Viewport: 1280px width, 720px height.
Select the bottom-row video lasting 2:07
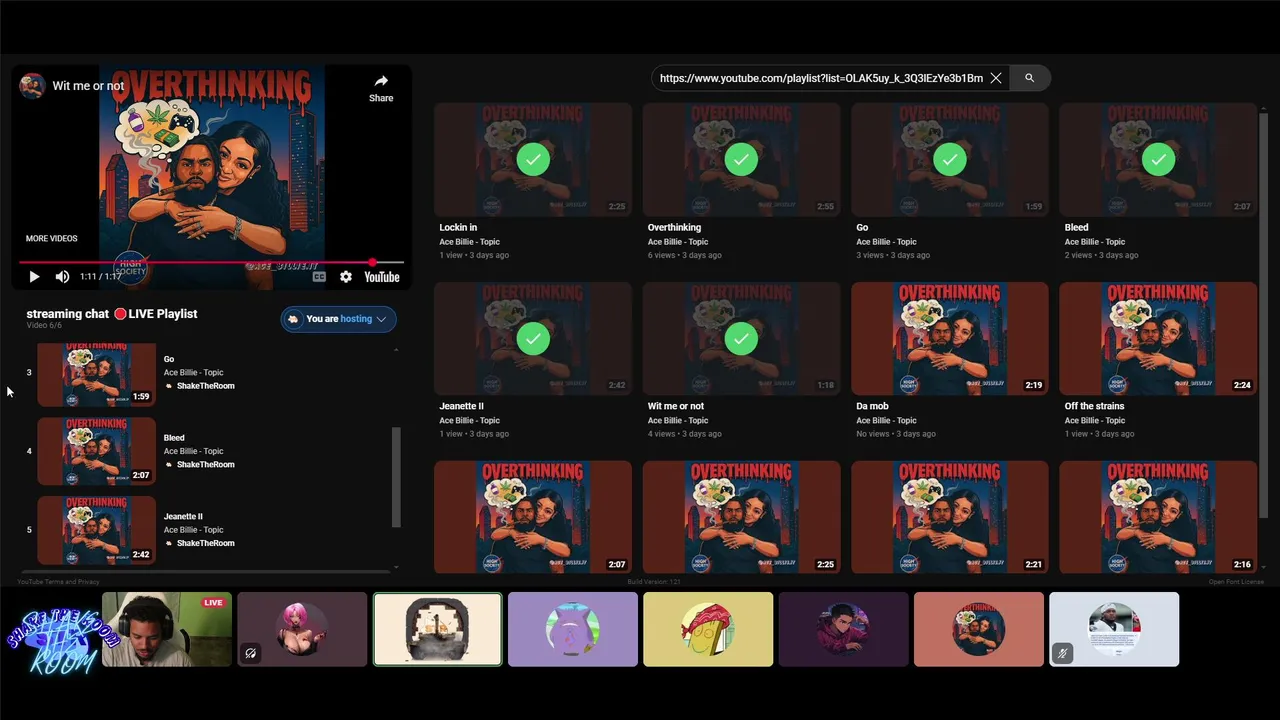point(533,517)
